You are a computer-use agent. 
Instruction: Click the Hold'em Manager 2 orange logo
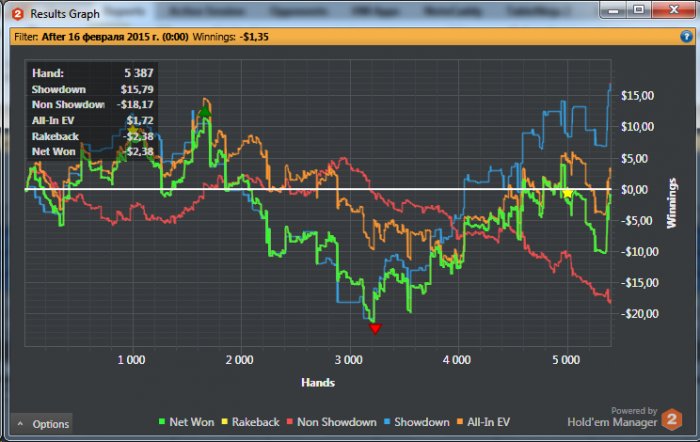[x=672, y=419]
